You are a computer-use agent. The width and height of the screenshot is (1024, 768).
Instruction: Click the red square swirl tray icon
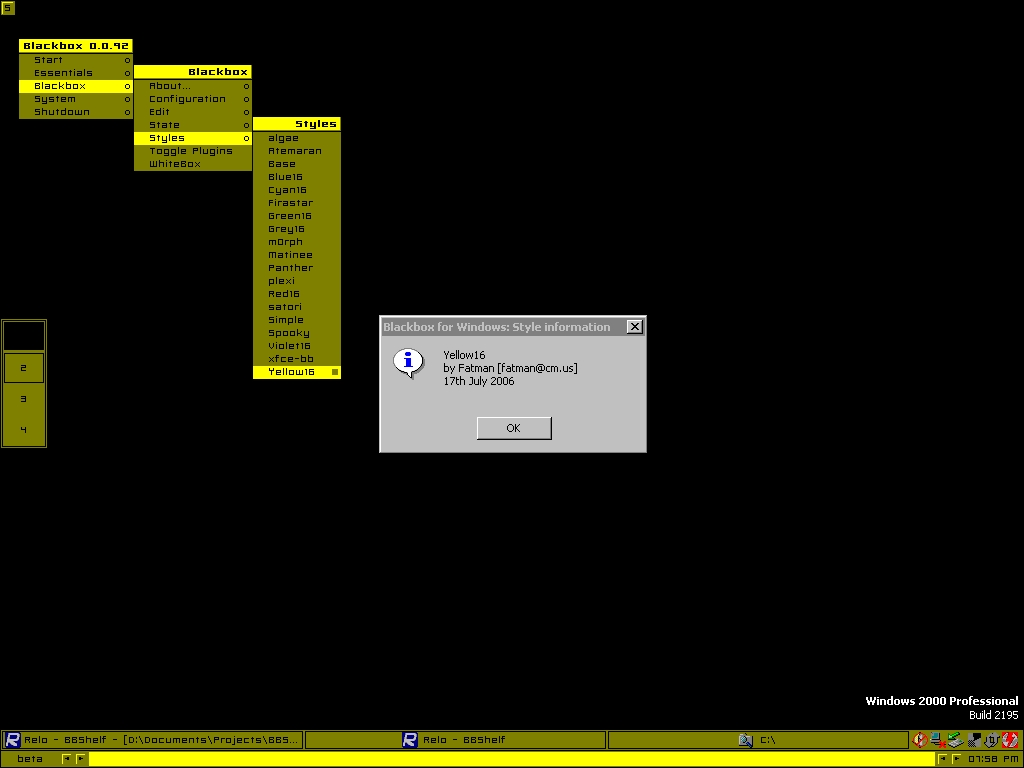tap(1010, 740)
